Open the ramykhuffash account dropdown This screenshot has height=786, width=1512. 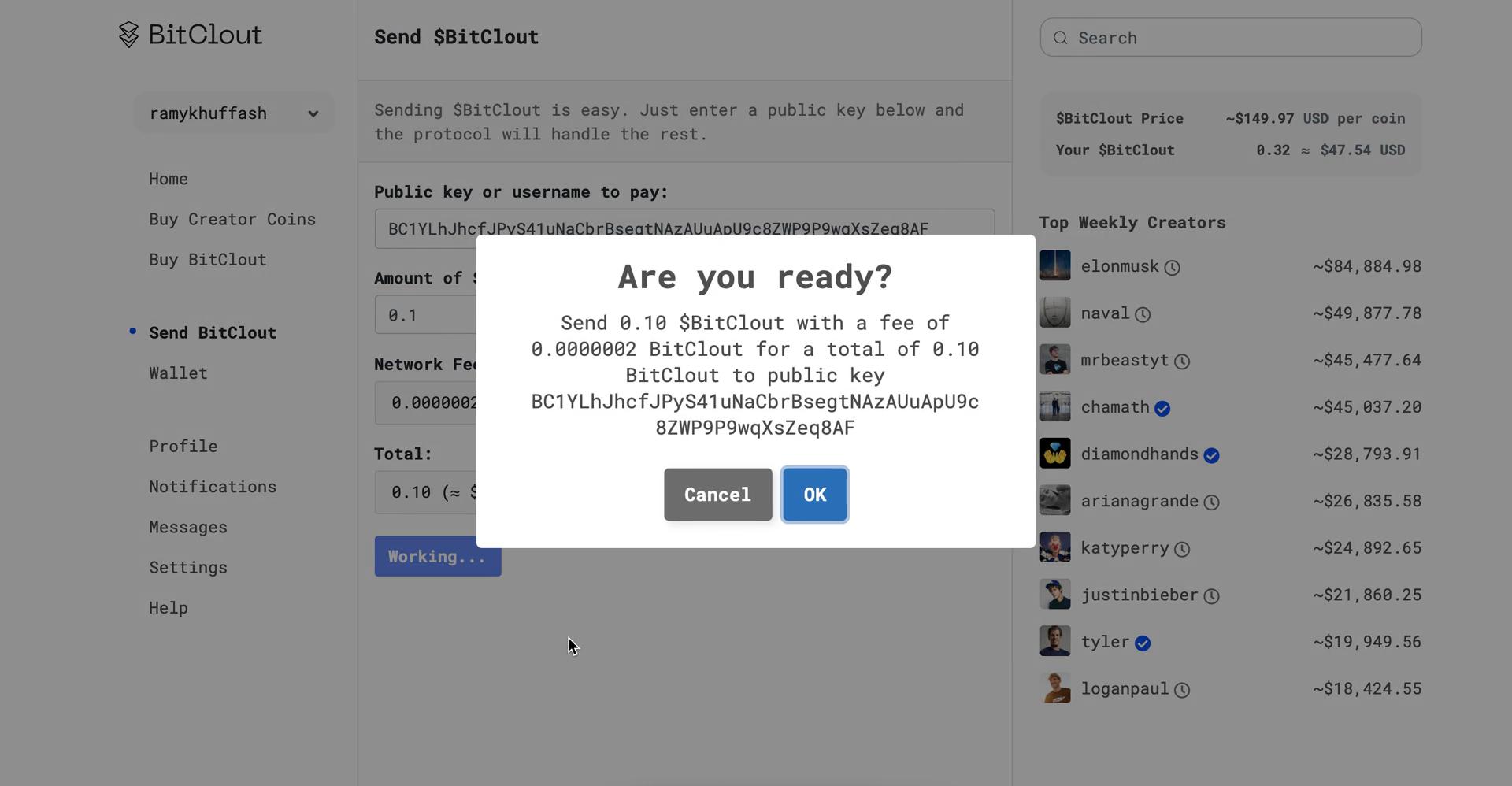234,113
